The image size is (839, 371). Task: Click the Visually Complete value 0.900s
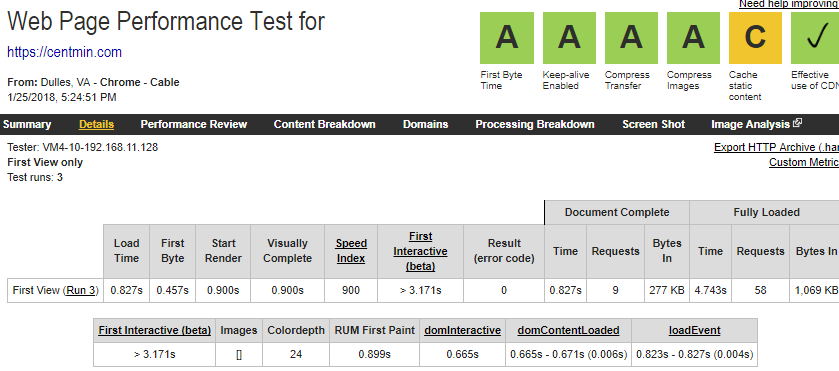pos(287,291)
